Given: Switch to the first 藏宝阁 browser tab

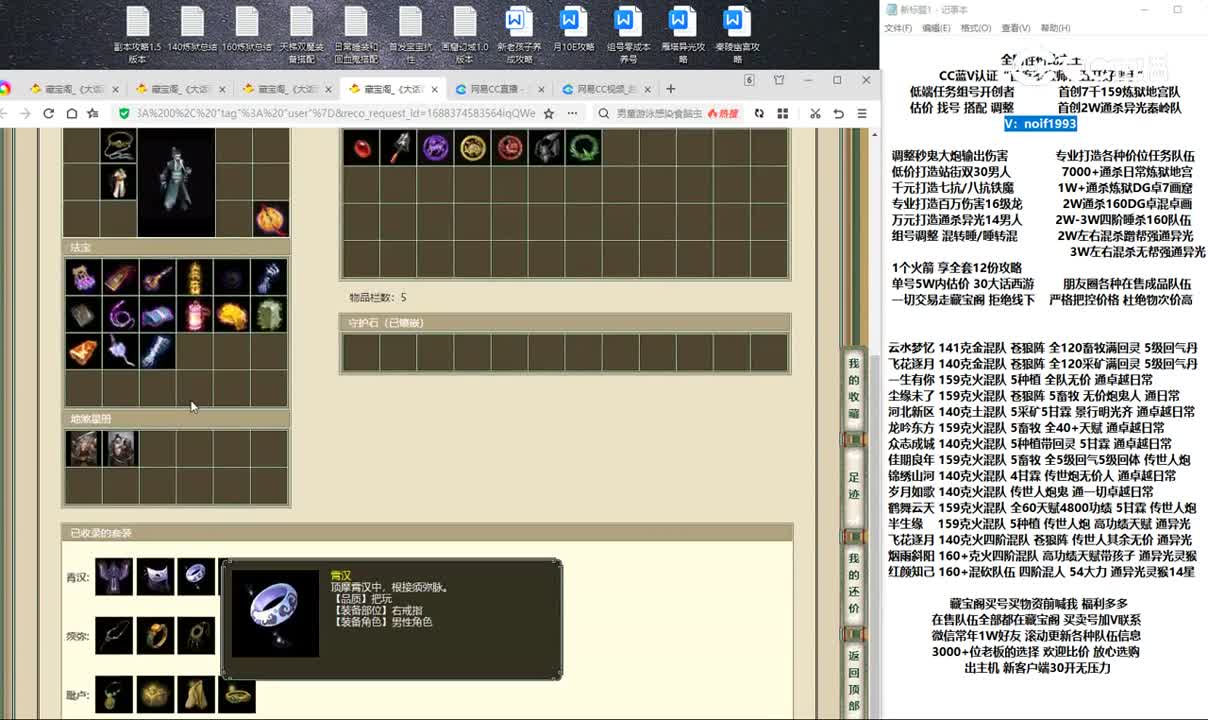Looking at the screenshot, I should tap(73, 89).
